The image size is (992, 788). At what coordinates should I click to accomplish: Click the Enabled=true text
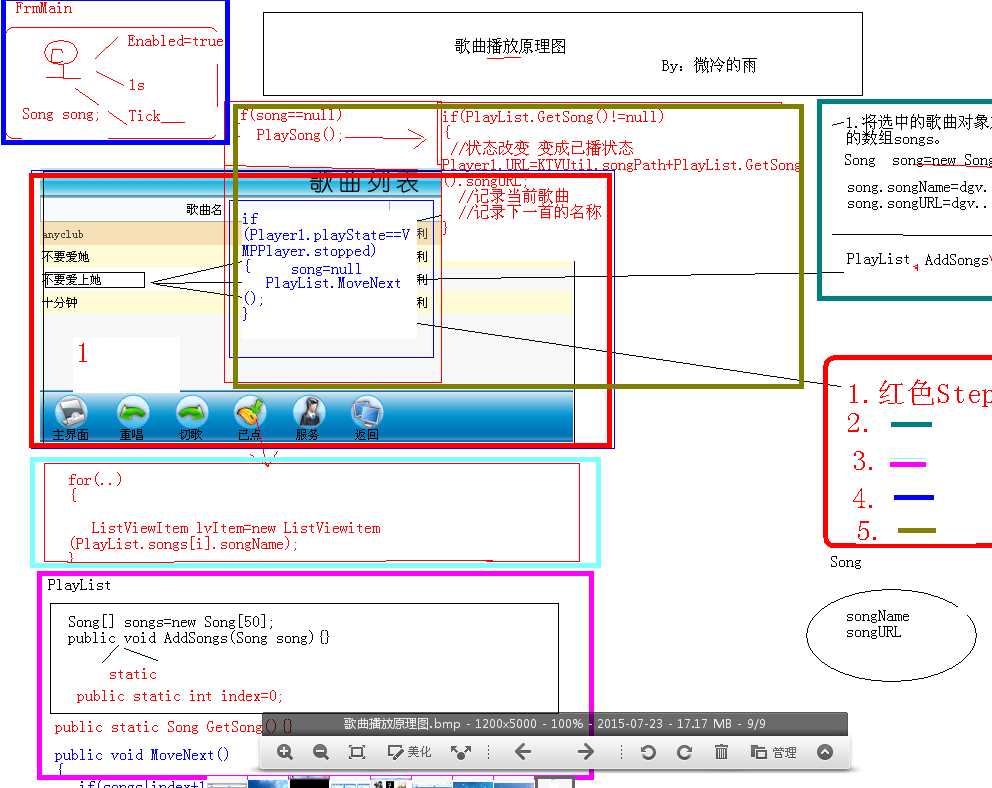pos(175,41)
